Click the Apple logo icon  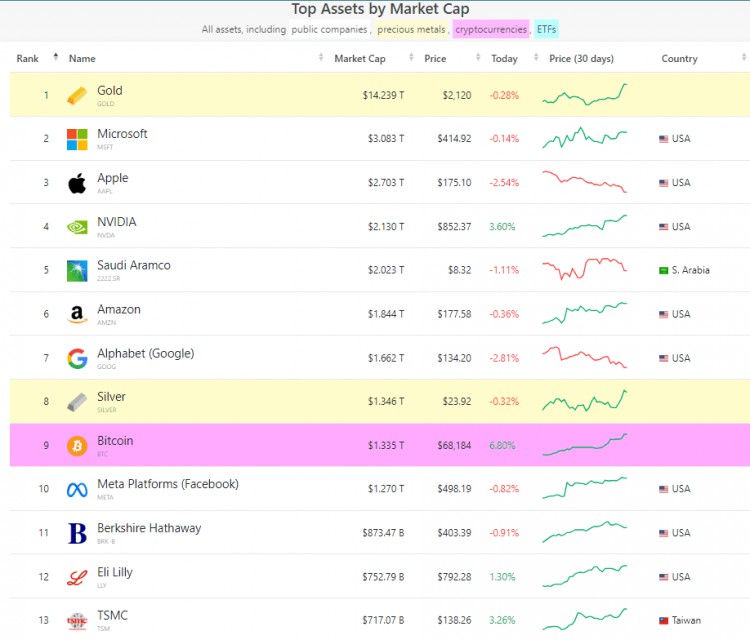77,183
